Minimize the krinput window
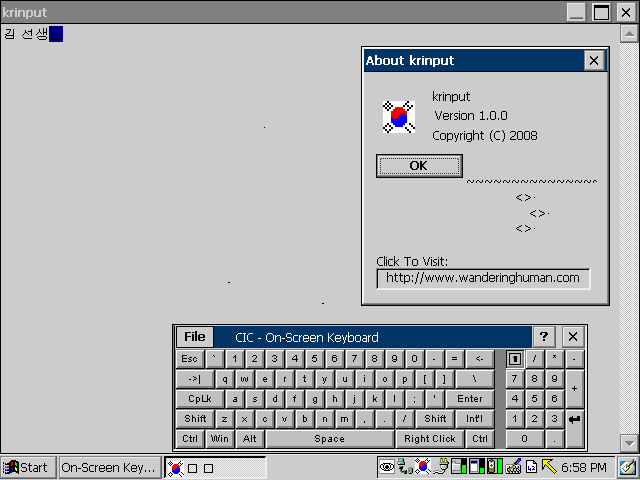 coord(576,12)
